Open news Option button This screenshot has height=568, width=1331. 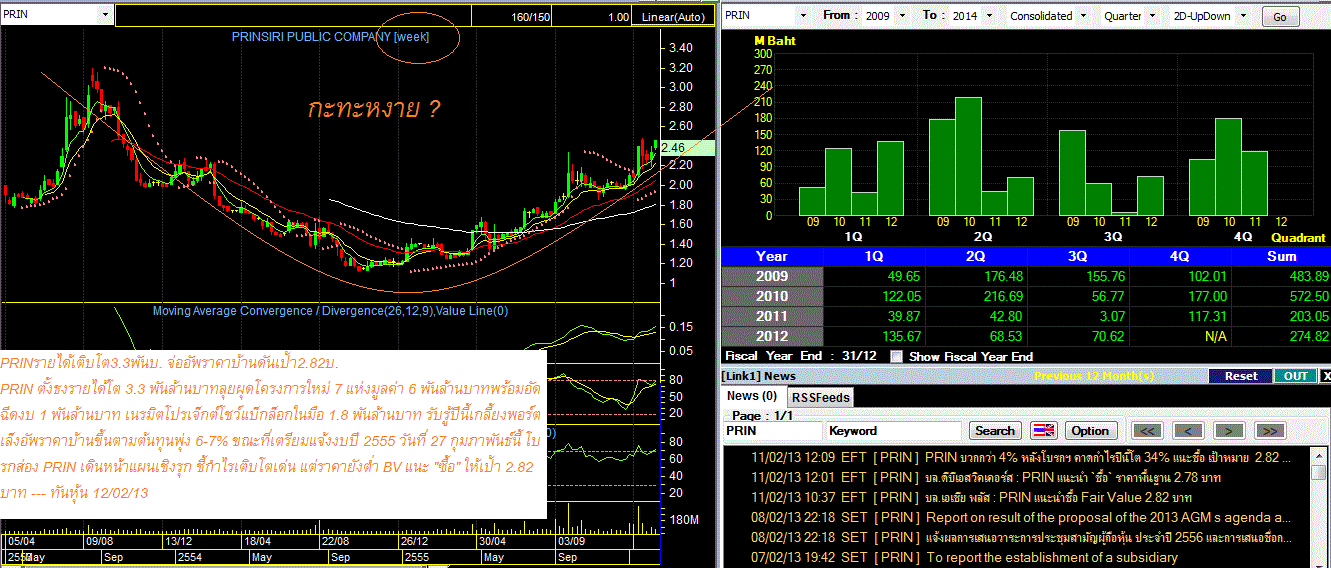tap(1090, 431)
